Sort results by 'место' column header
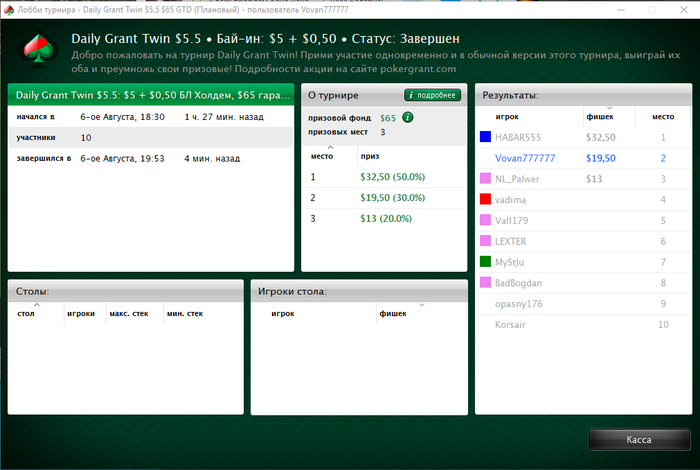The width and height of the screenshot is (700, 470). click(x=663, y=116)
